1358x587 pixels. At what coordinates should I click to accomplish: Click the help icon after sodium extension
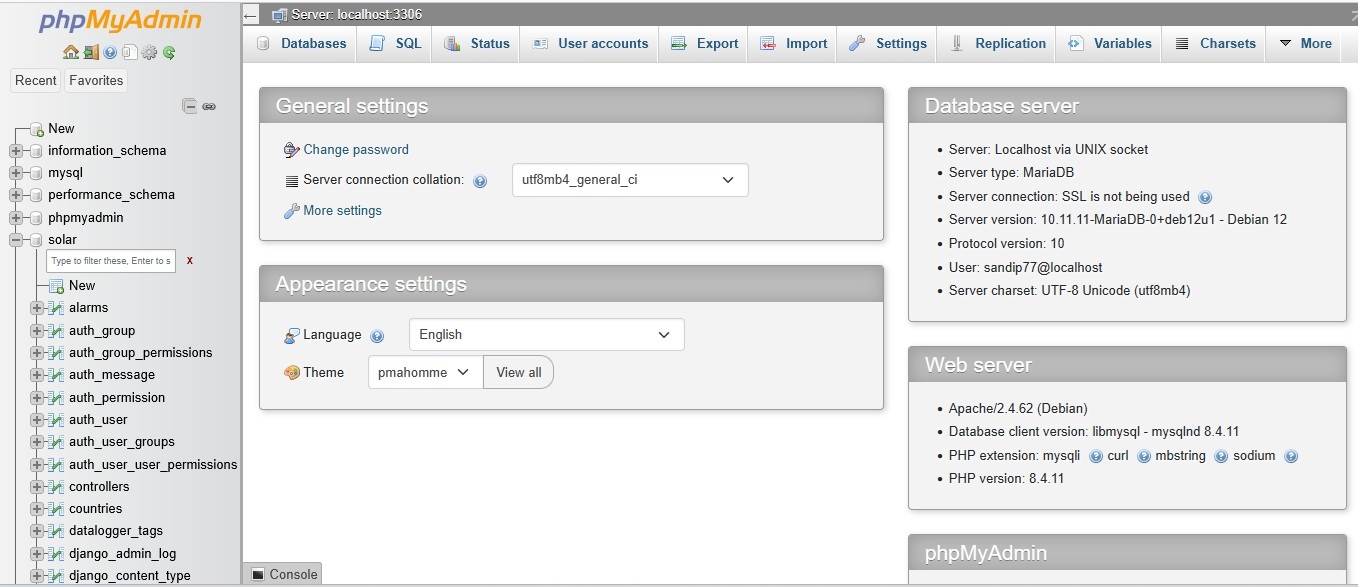(x=1291, y=456)
